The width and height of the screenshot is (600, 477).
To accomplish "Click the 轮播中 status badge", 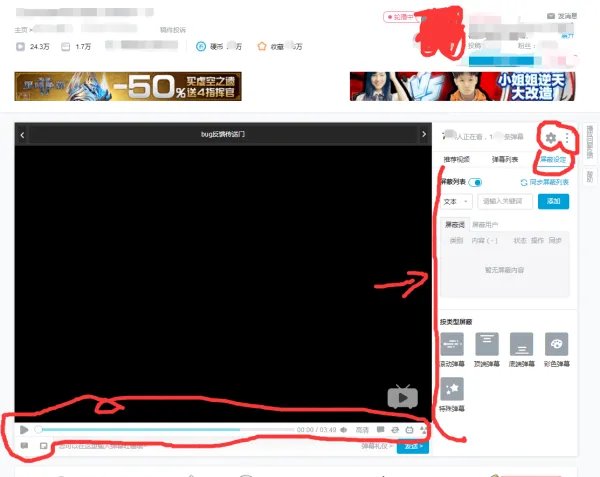I will pos(400,17).
